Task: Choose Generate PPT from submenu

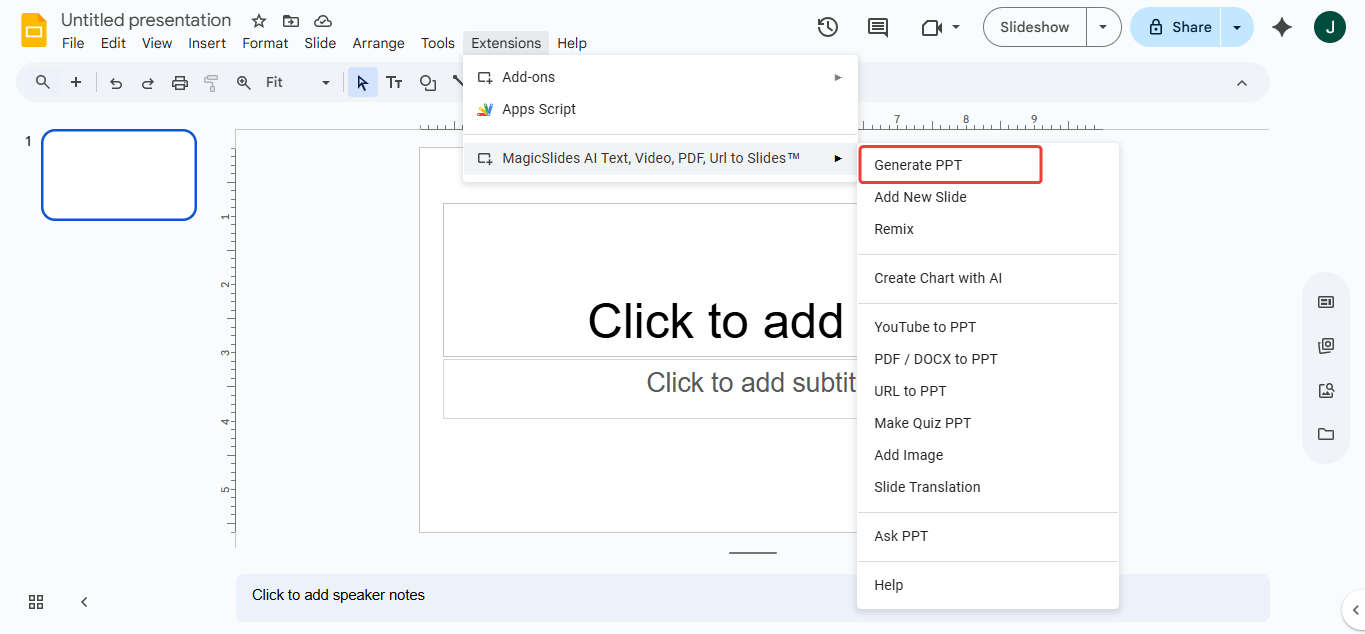Action: (x=918, y=165)
